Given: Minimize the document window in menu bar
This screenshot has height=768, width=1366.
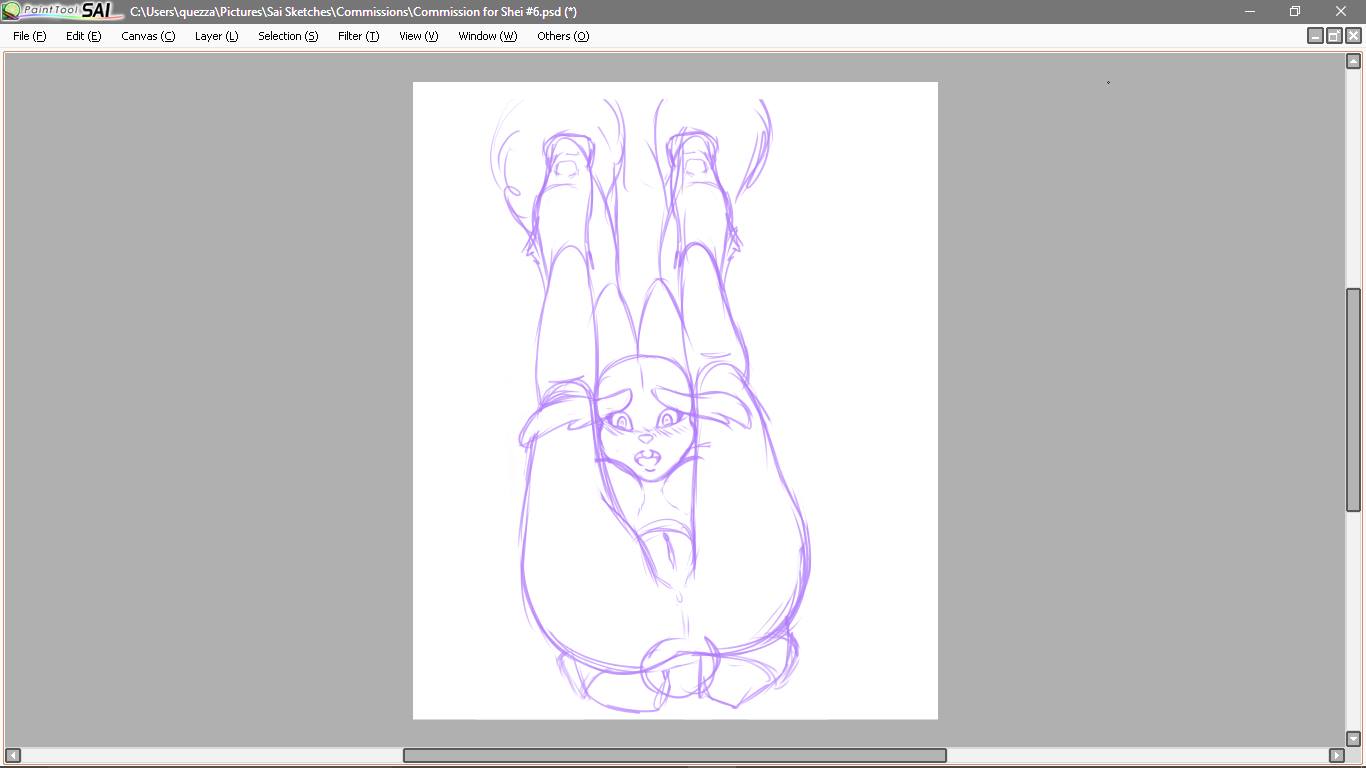Looking at the screenshot, I should click(1315, 36).
